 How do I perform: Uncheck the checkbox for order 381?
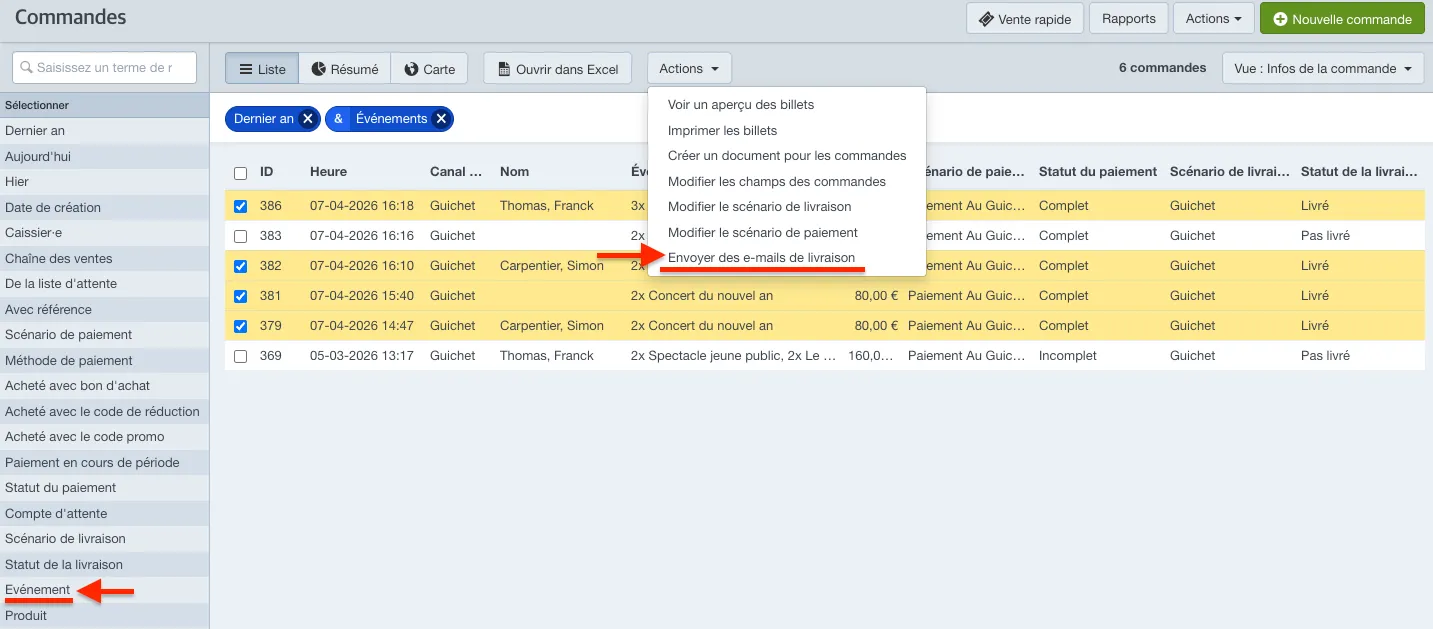pos(240,297)
